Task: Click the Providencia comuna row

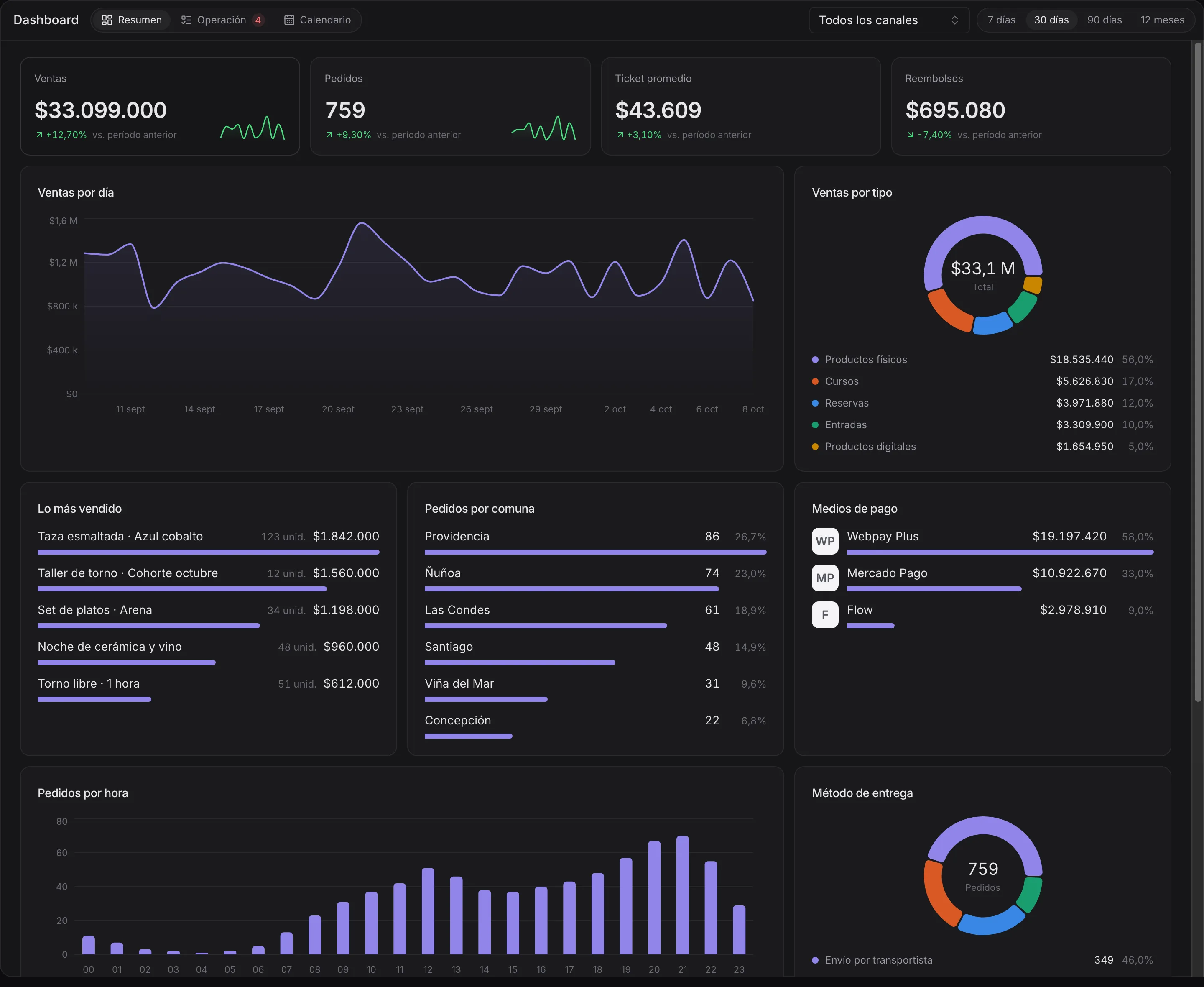Action: 595,542
